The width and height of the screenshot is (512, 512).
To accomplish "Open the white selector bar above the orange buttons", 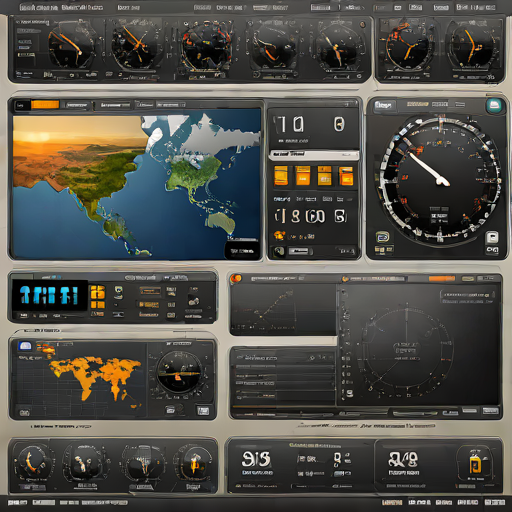I will [x=314, y=155].
